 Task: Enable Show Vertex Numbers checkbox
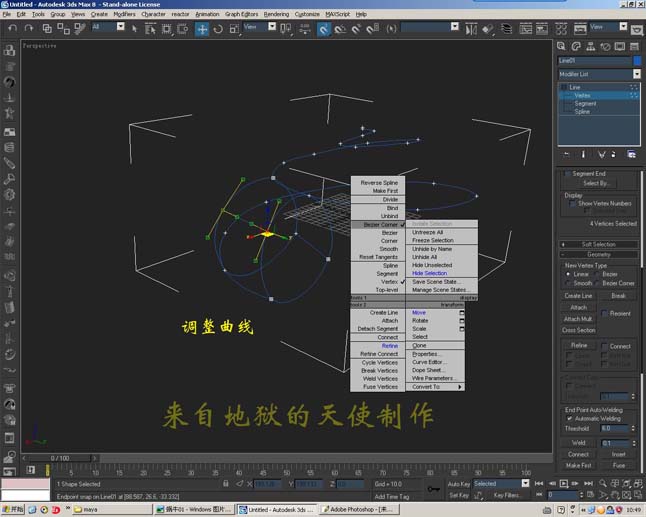(572, 204)
